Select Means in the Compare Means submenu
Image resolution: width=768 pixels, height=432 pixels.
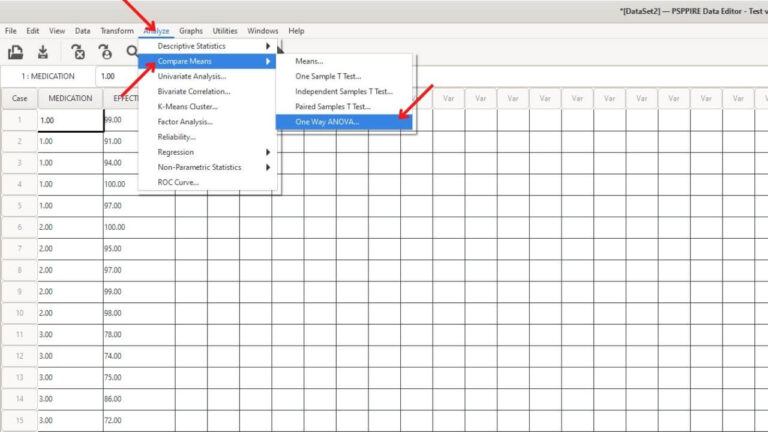(344, 61)
